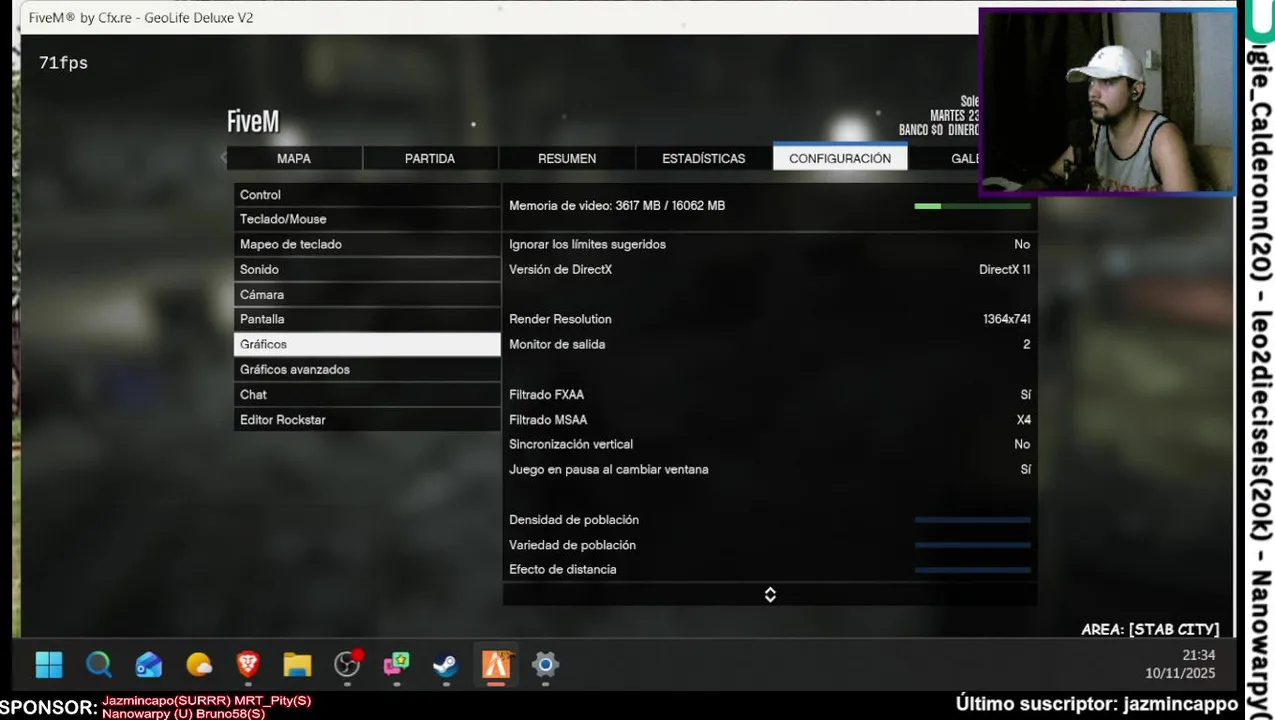Open Mapeo de teclado category
Screen dimensions: 1275x720
367,244
